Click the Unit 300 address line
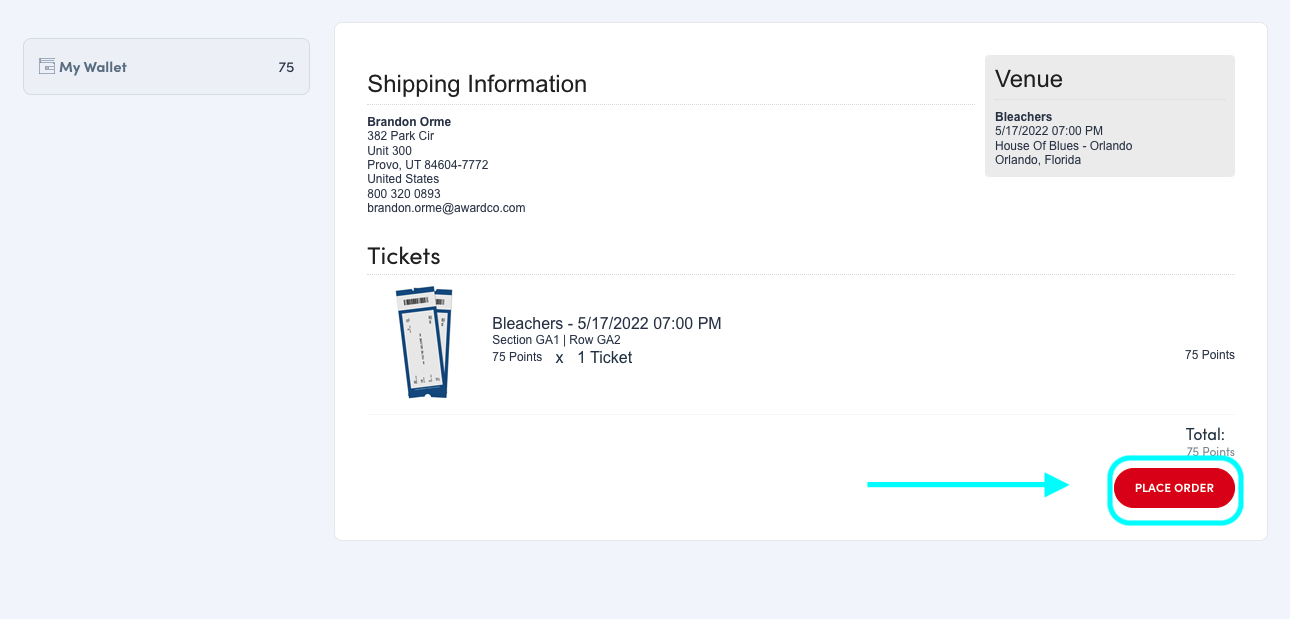 tap(389, 151)
